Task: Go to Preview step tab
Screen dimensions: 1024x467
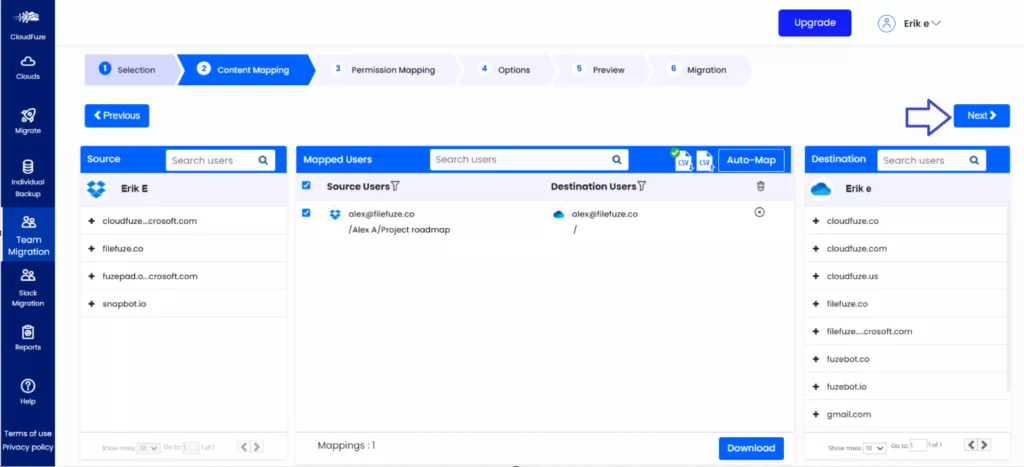Action: 600,70
